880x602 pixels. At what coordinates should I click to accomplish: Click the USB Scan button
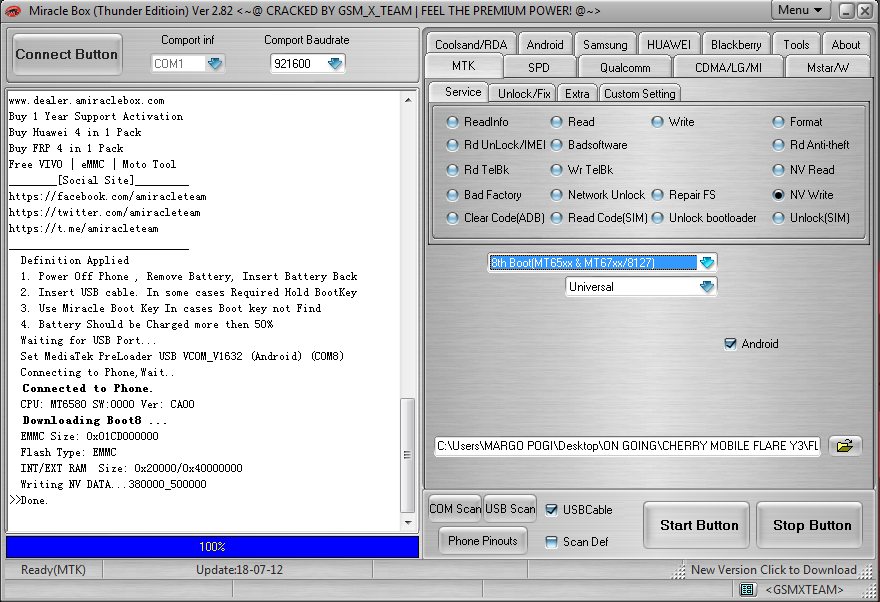point(510,509)
